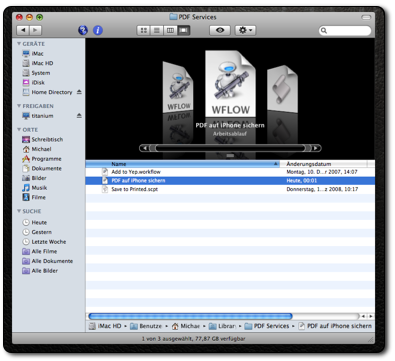Select iMac HD in the sidebar
The height and width of the screenshot is (361, 395).
38,63
